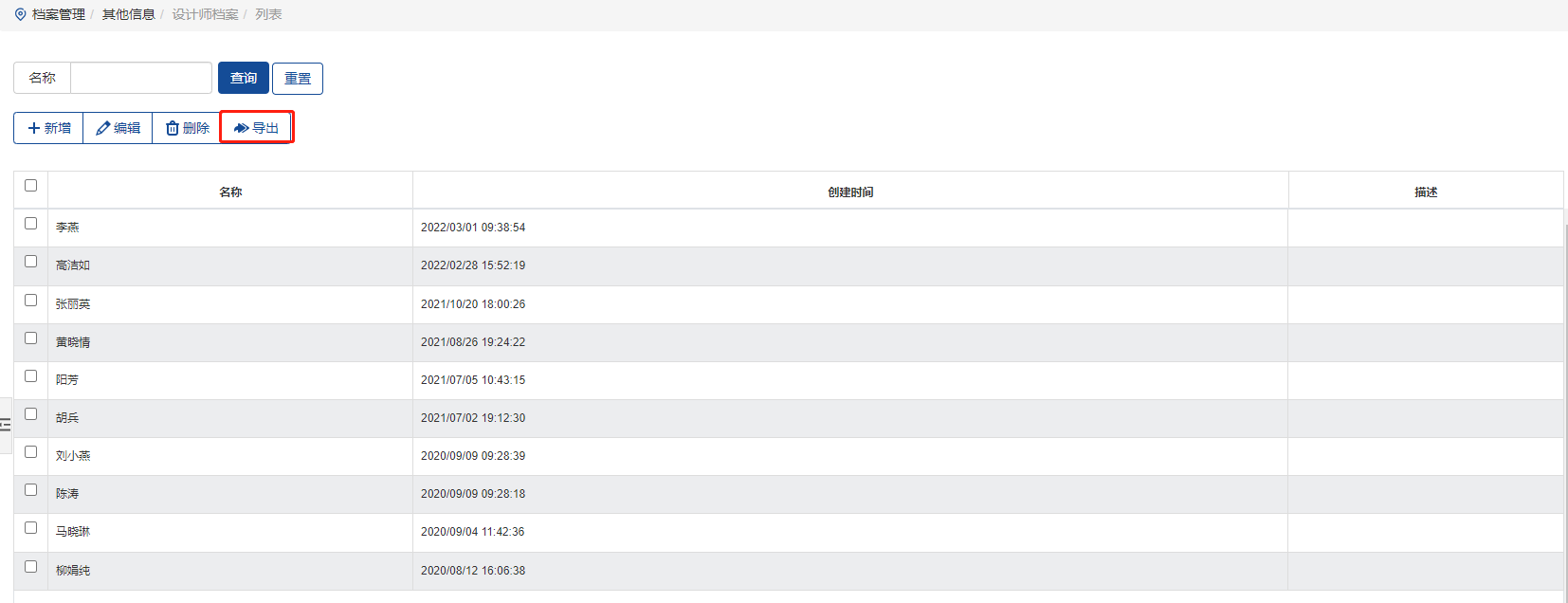This screenshot has height=603, width=1568.
Task: Check the box for 李燕
Action: (31, 224)
